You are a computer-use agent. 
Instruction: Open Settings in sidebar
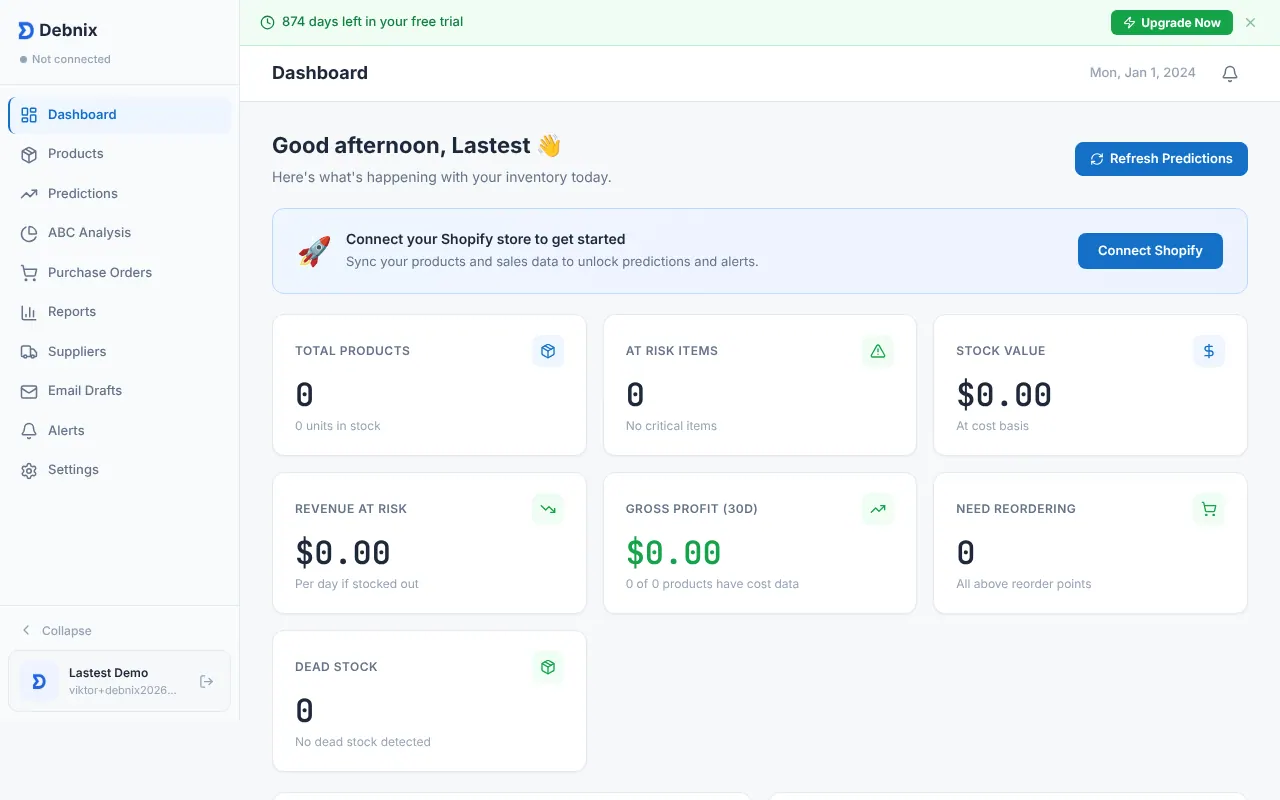pyautogui.click(x=120, y=470)
